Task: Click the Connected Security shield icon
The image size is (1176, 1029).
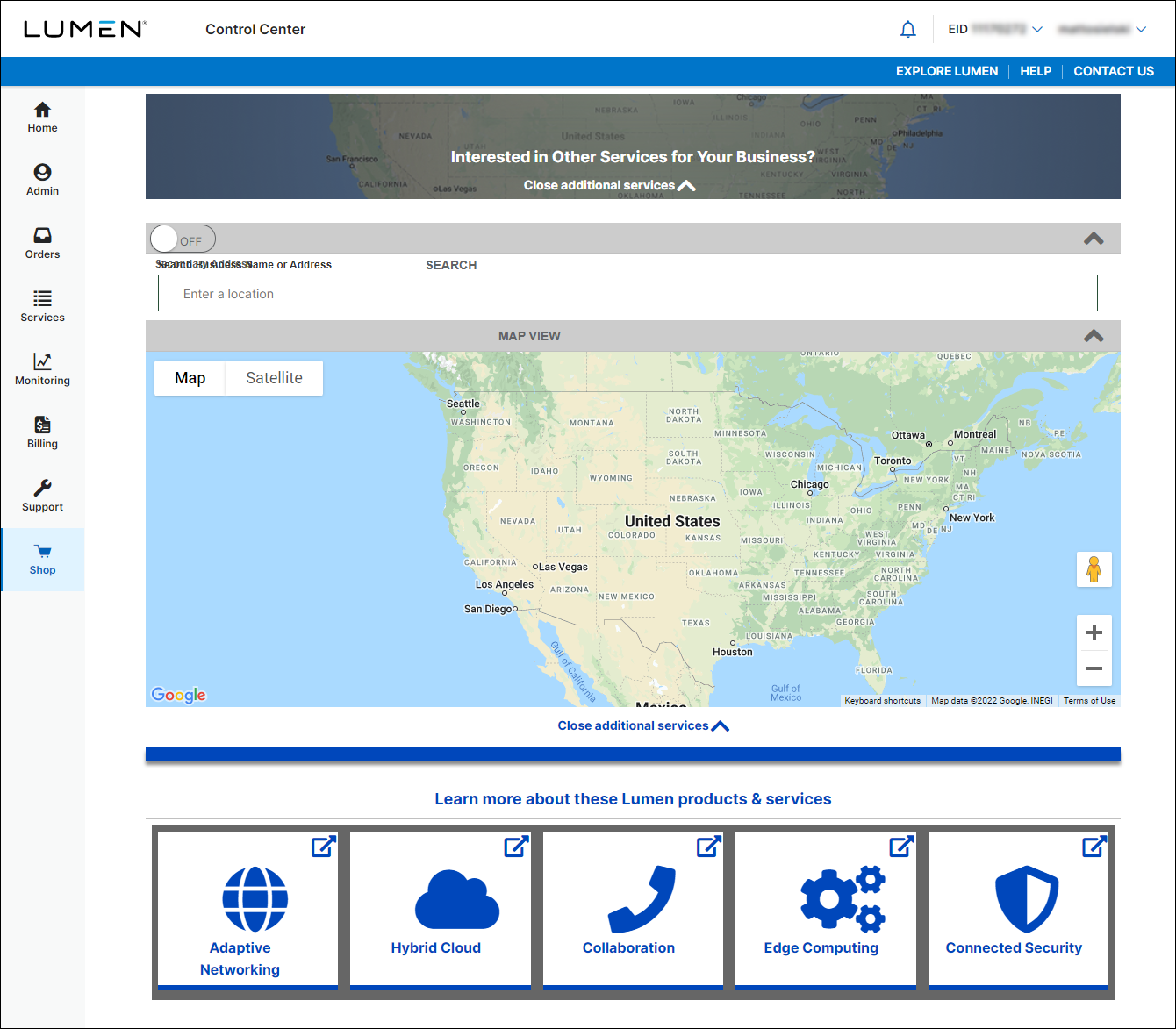Action: [1027, 899]
